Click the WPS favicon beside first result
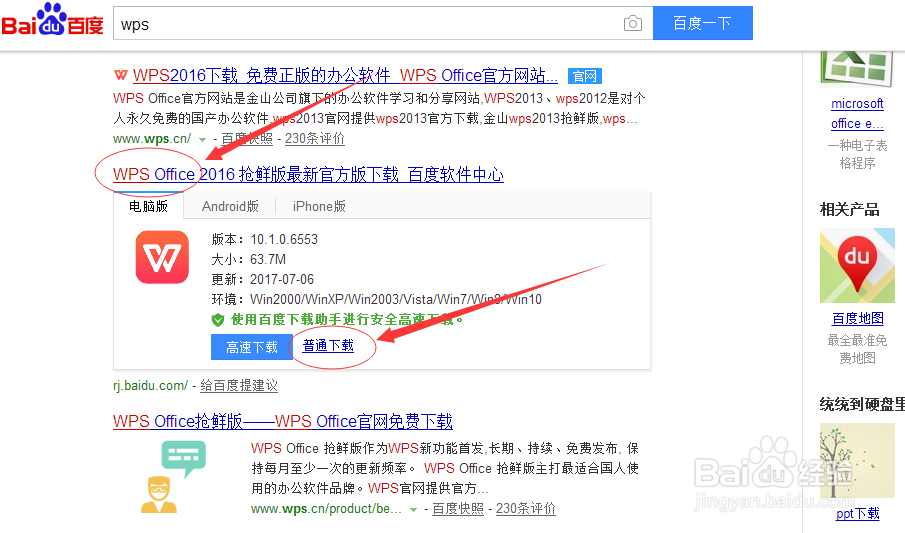905x533 pixels. click(x=121, y=75)
